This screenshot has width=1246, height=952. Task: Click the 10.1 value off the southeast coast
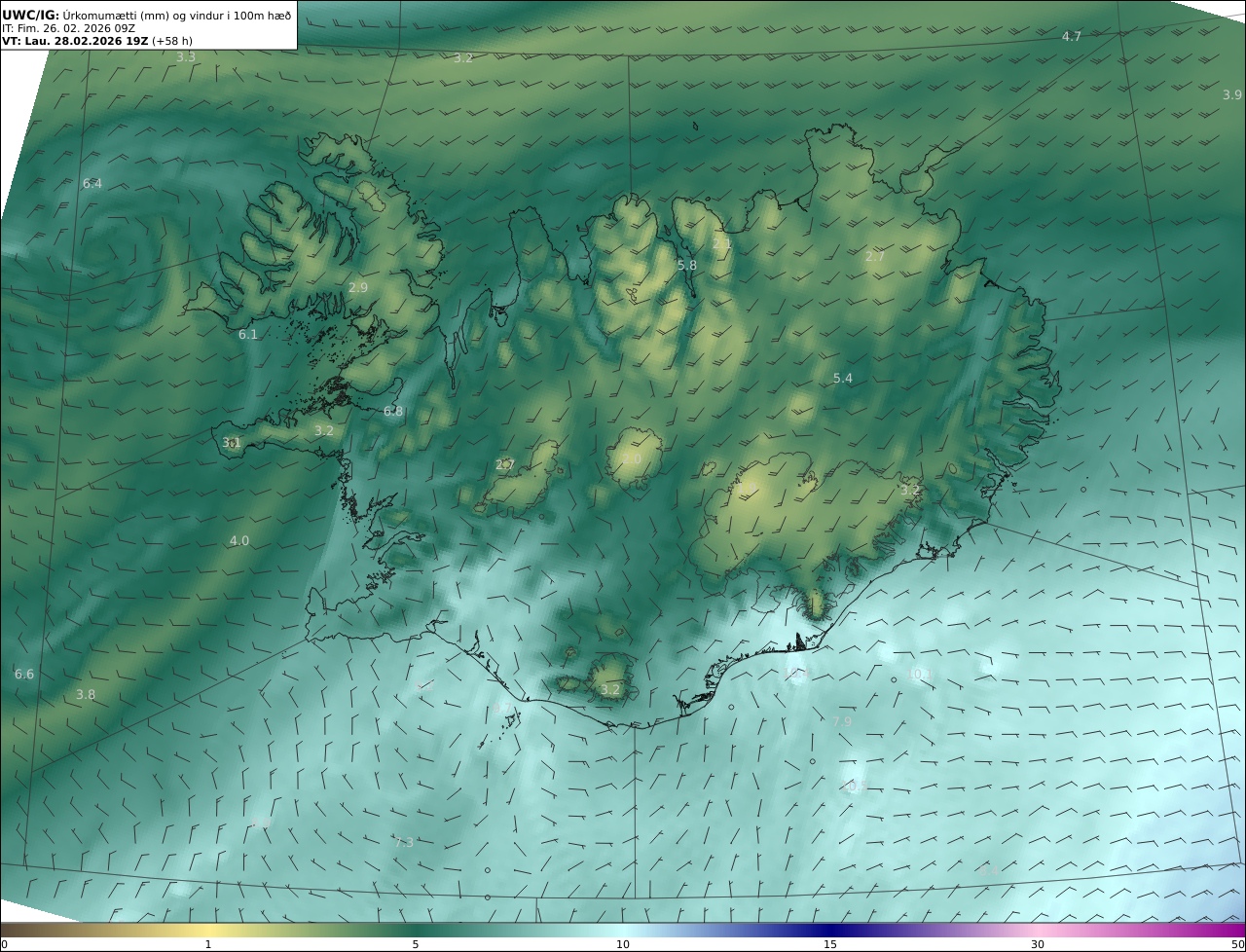(920, 674)
